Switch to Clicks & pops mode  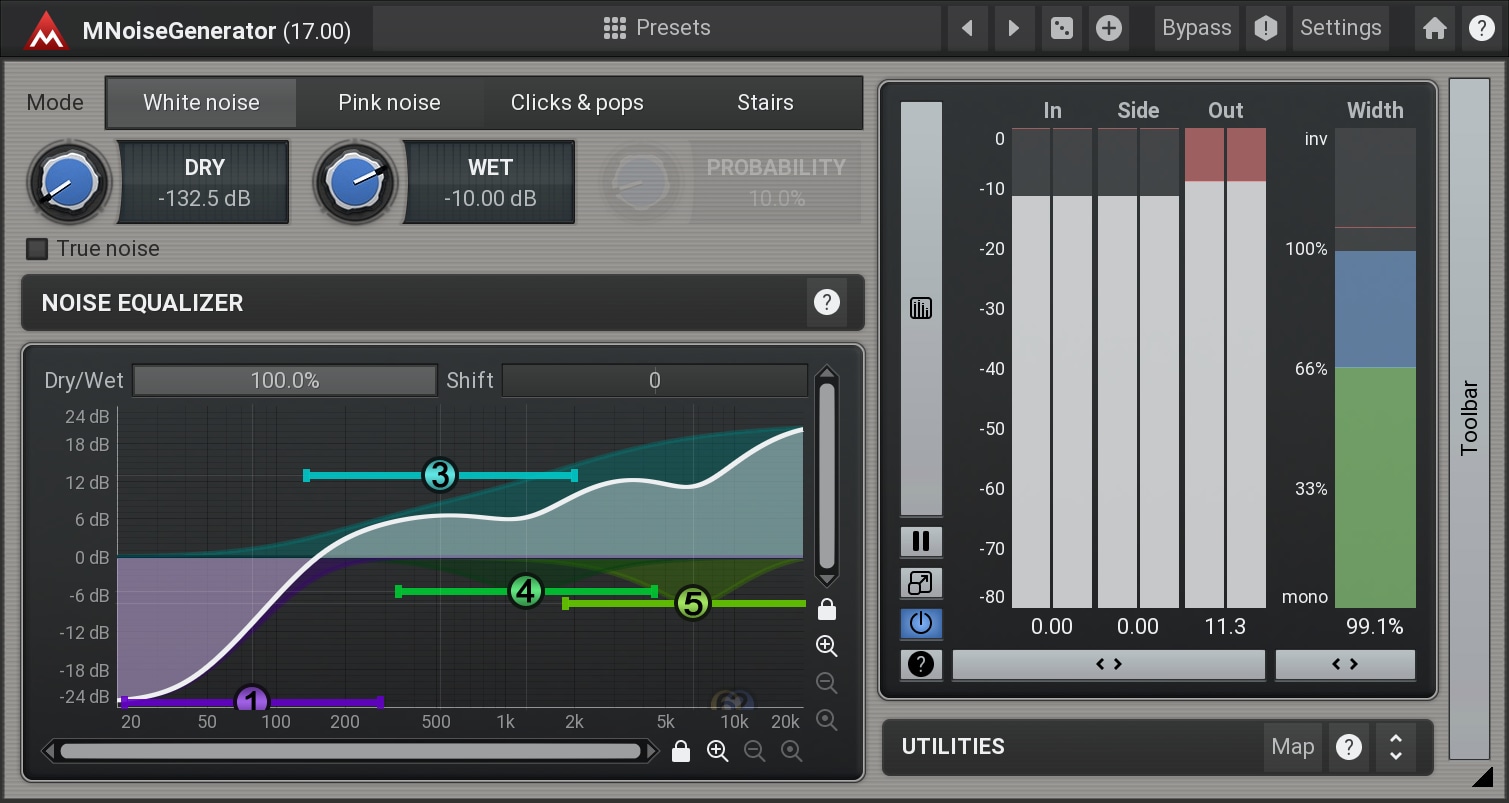coord(577,103)
